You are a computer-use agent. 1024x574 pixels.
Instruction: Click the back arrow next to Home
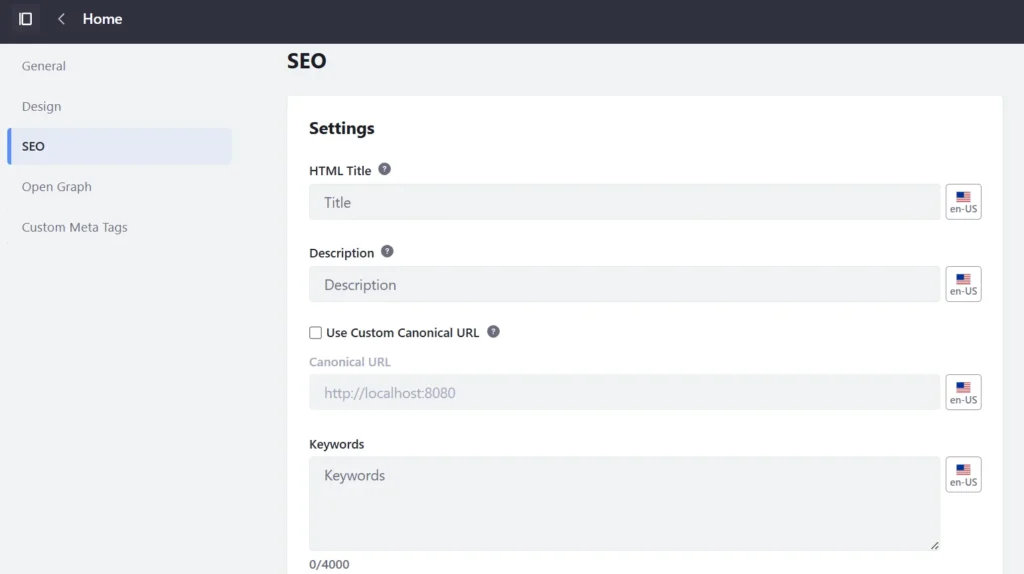pos(61,19)
